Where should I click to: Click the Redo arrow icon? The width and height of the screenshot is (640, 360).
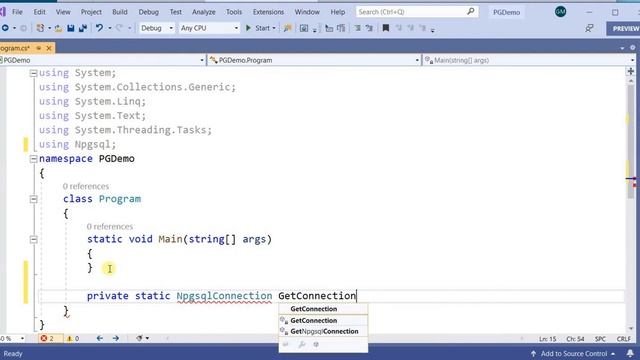[x=119, y=28]
